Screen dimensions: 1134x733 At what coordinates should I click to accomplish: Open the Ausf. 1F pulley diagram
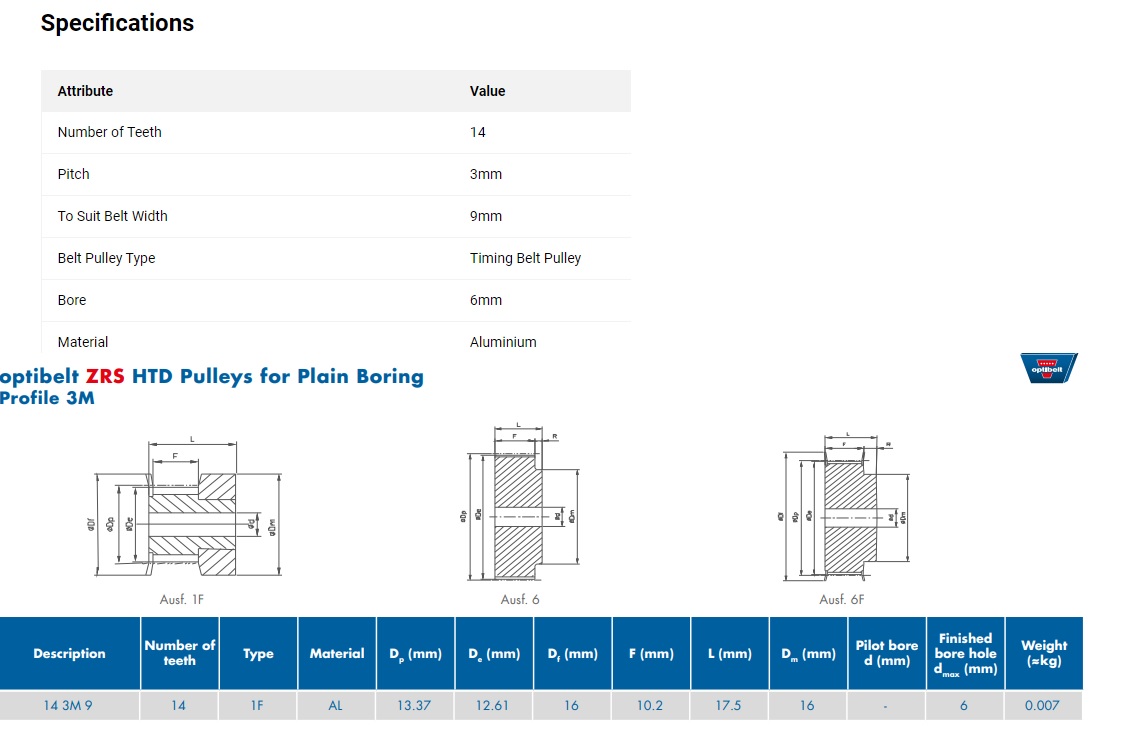184,507
